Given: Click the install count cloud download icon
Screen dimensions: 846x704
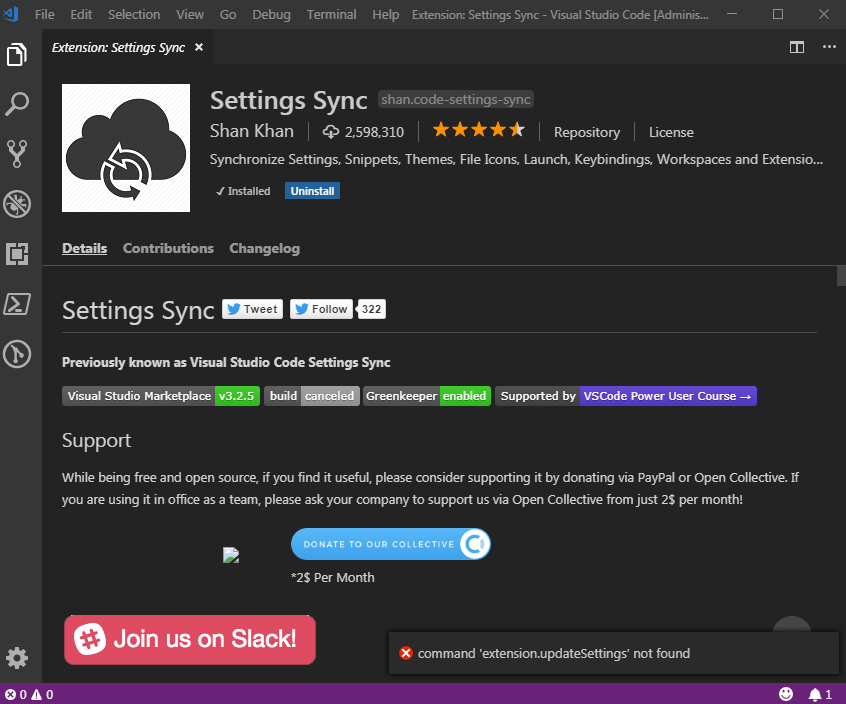Looking at the screenshot, I should tap(331, 132).
